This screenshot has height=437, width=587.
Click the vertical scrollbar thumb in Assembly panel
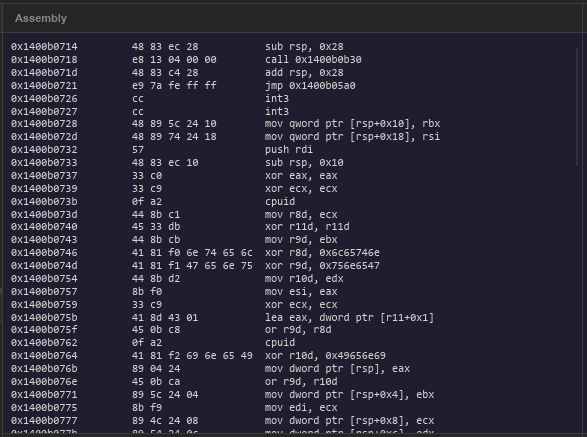577,107
